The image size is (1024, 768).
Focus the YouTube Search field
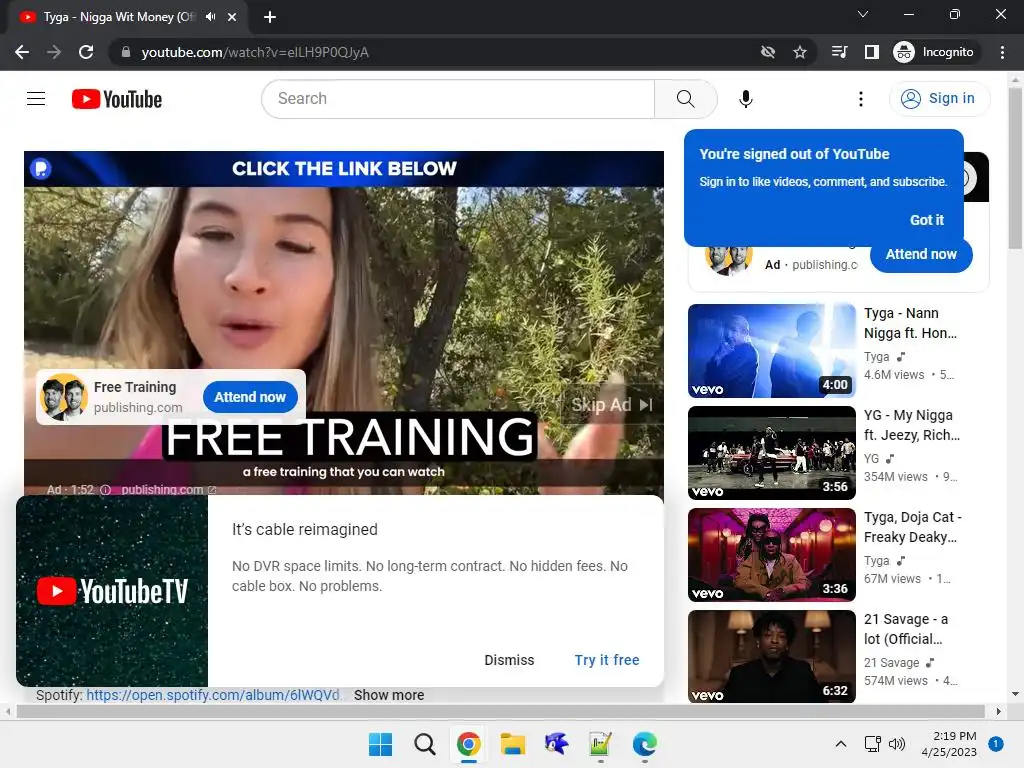(458, 99)
